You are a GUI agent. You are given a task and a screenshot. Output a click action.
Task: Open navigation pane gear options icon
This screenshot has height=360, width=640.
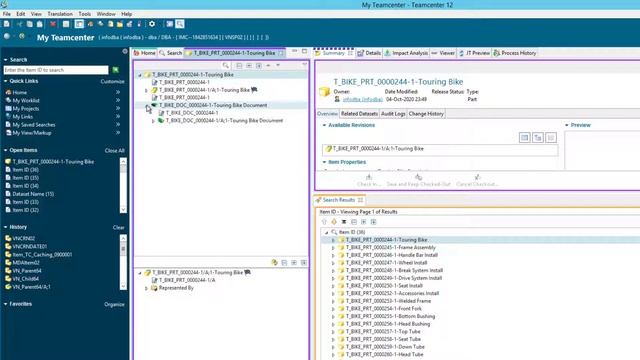coord(125,51)
